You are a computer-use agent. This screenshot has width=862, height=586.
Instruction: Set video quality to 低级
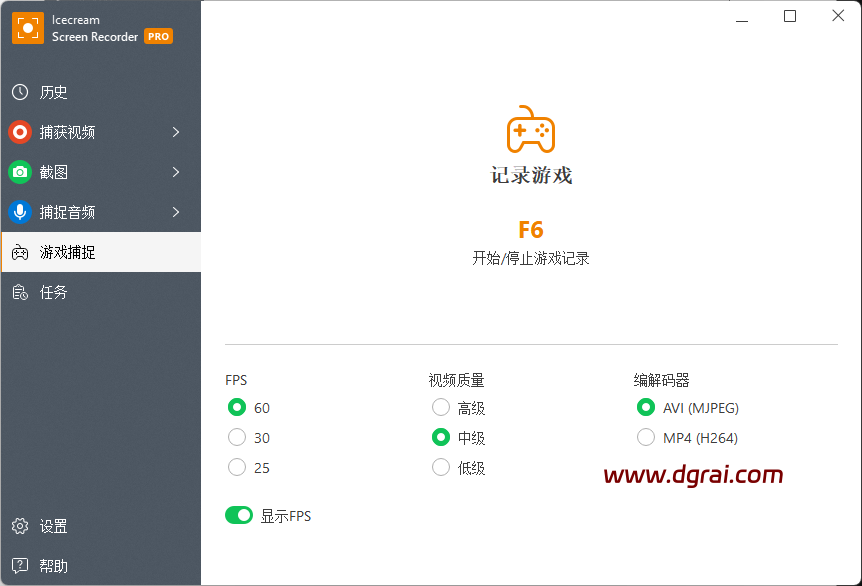441,467
